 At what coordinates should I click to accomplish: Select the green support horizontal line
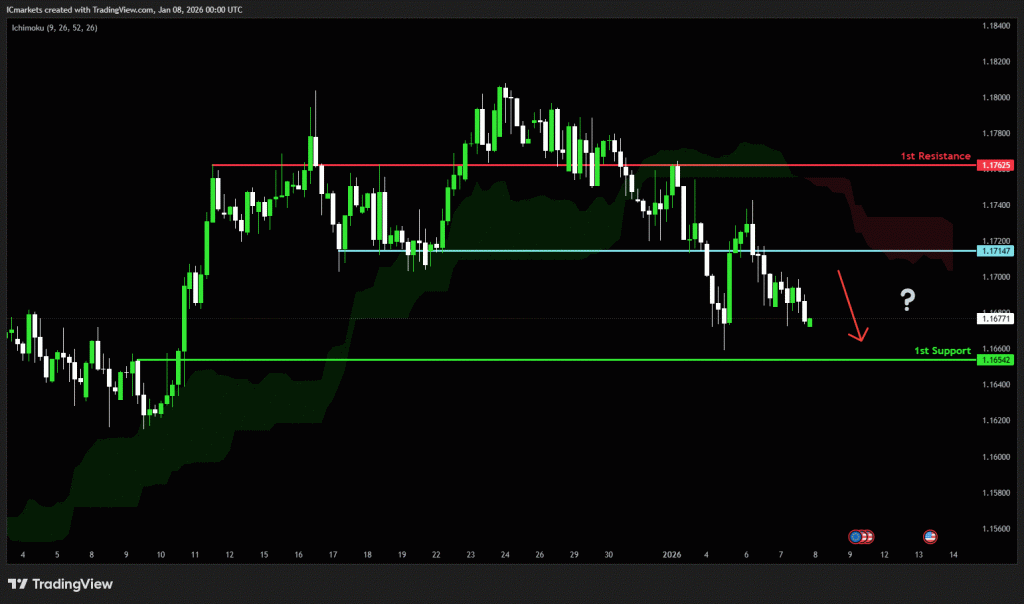pos(500,359)
